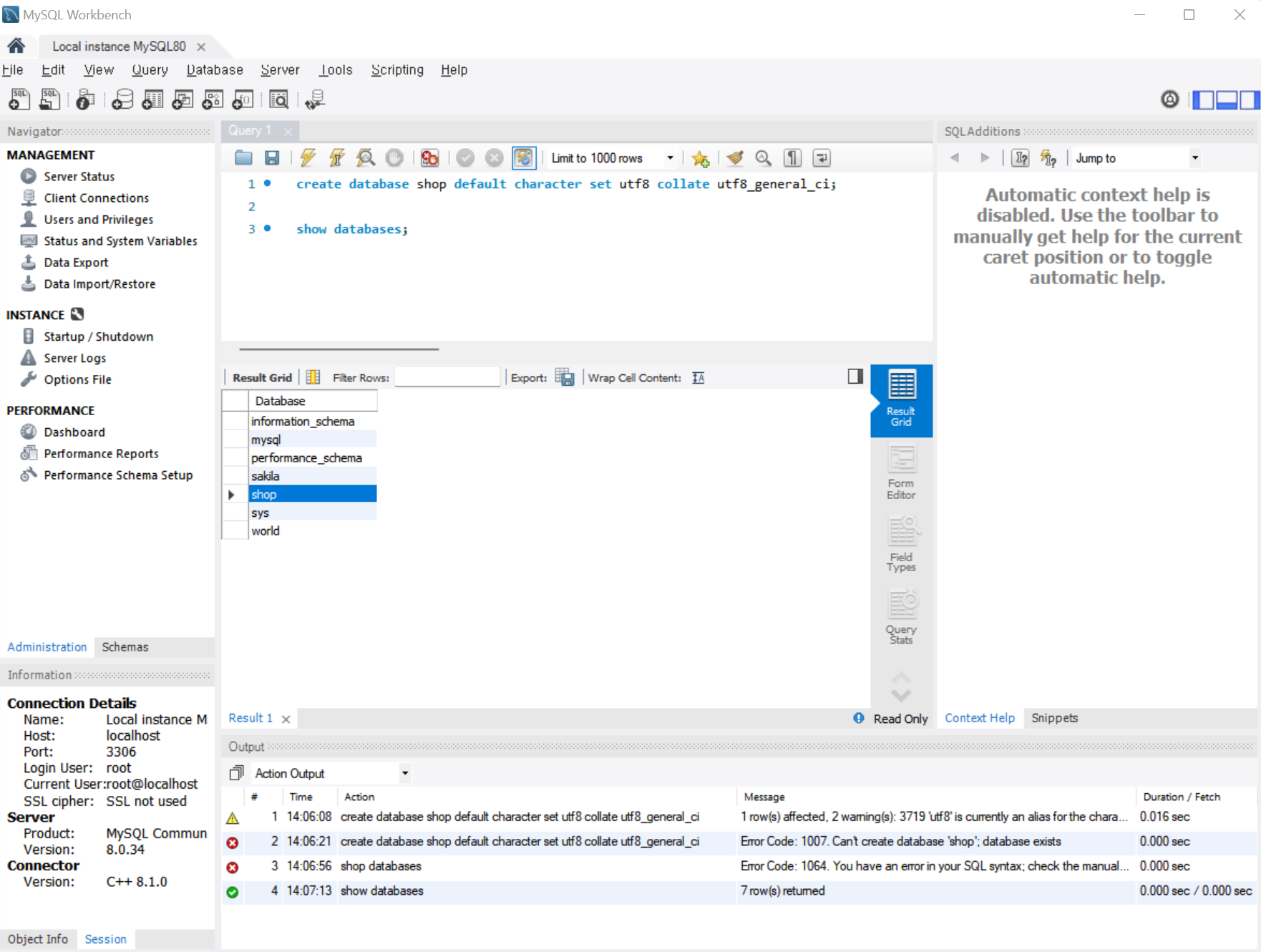The width and height of the screenshot is (1261, 952).
Task: Open a new SQL tab from toolbar
Action: coord(19,99)
